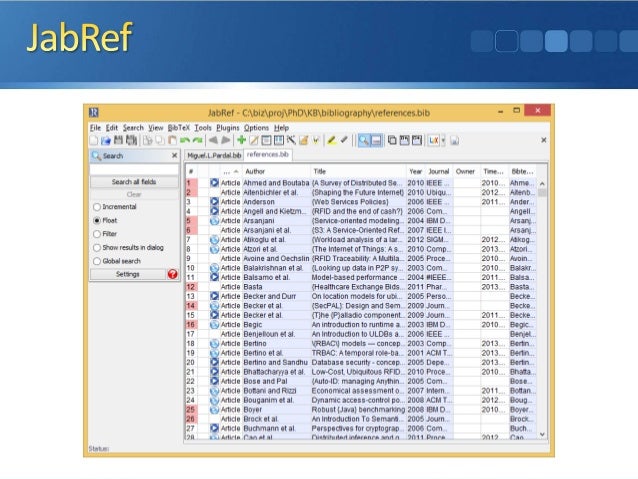
Task: Select the Bose and Pal entry row
Action: click(x=361, y=381)
